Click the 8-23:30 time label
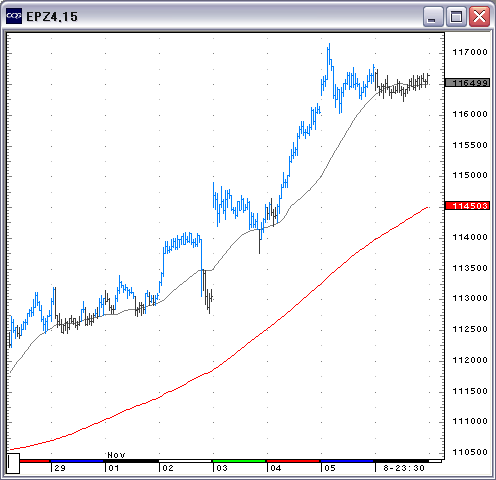Viewport: 496px width, 480px height. 404,468
